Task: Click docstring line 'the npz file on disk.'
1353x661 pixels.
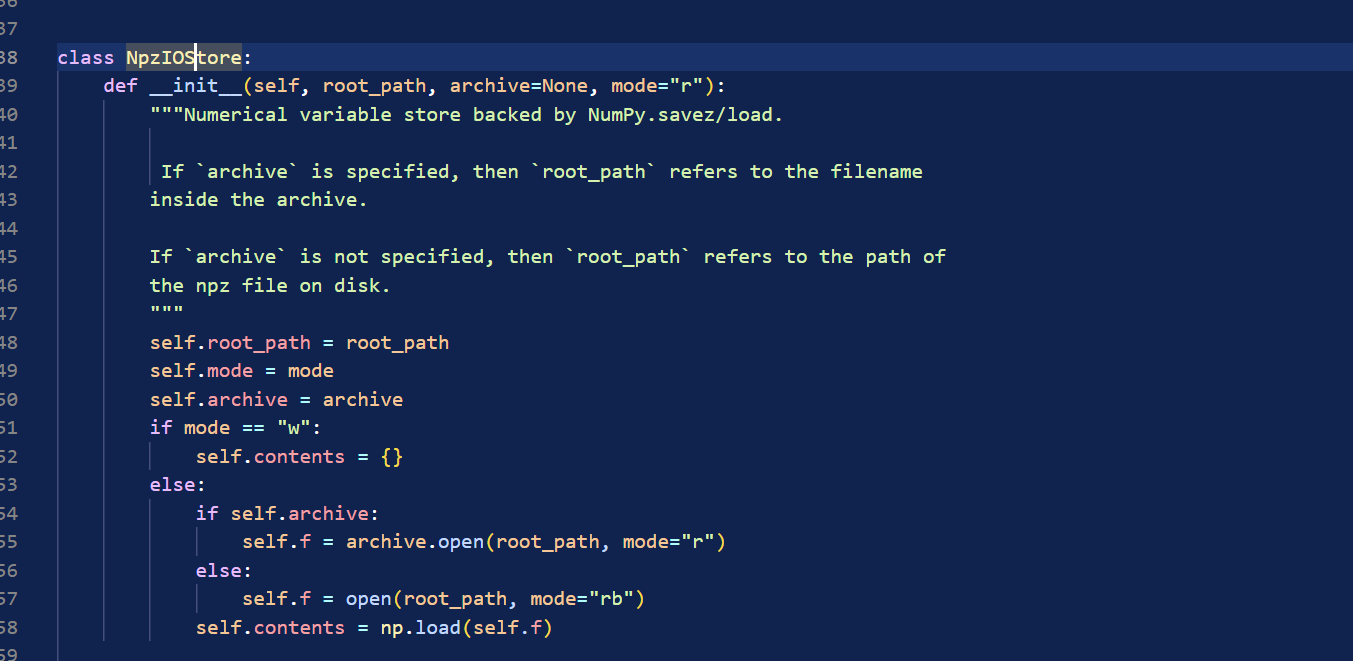Action: pyautogui.click(x=270, y=286)
